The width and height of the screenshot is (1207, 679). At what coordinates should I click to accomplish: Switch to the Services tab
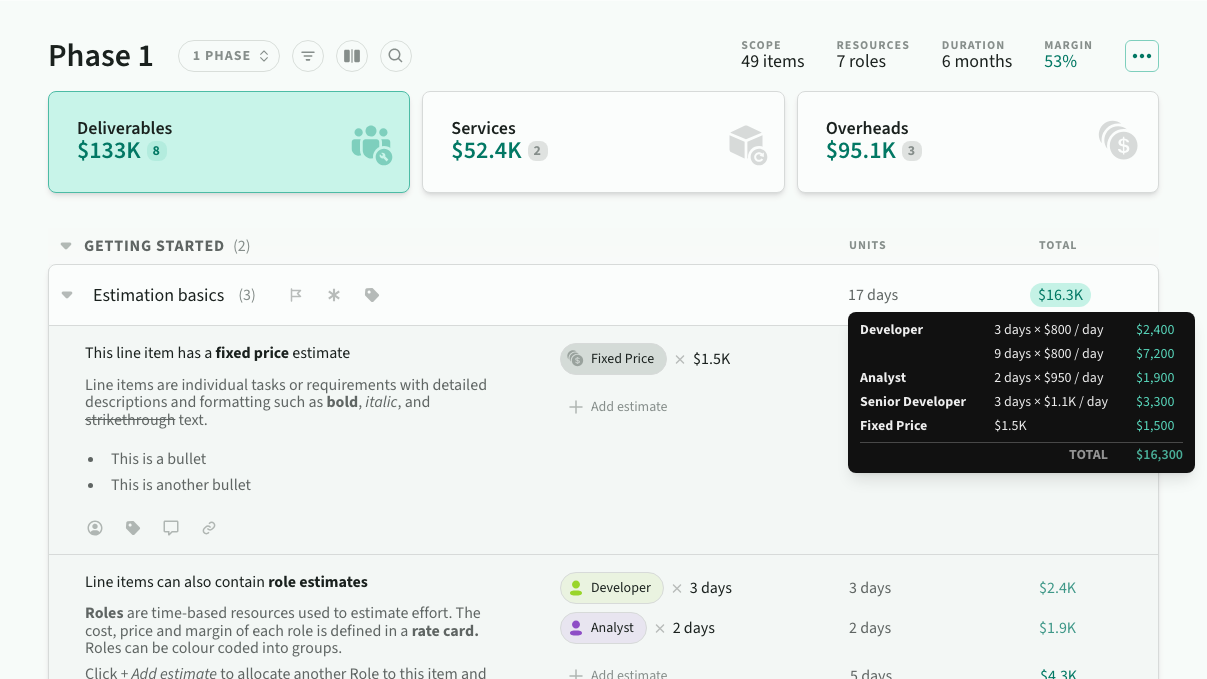(603, 142)
